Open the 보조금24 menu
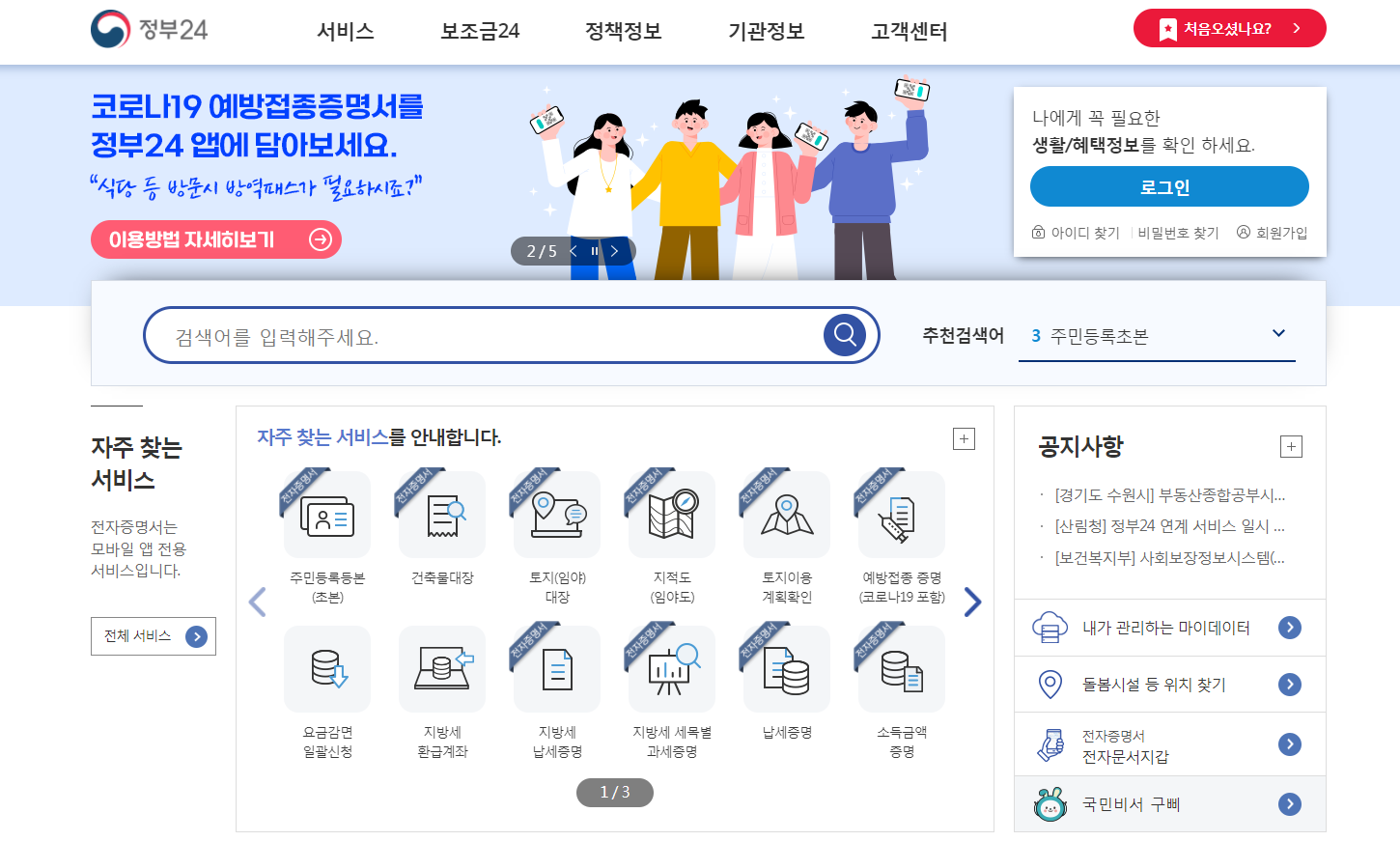 tap(480, 31)
